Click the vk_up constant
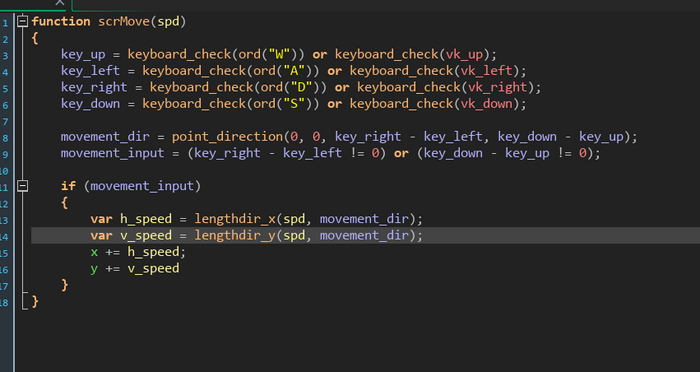 click(464, 55)
